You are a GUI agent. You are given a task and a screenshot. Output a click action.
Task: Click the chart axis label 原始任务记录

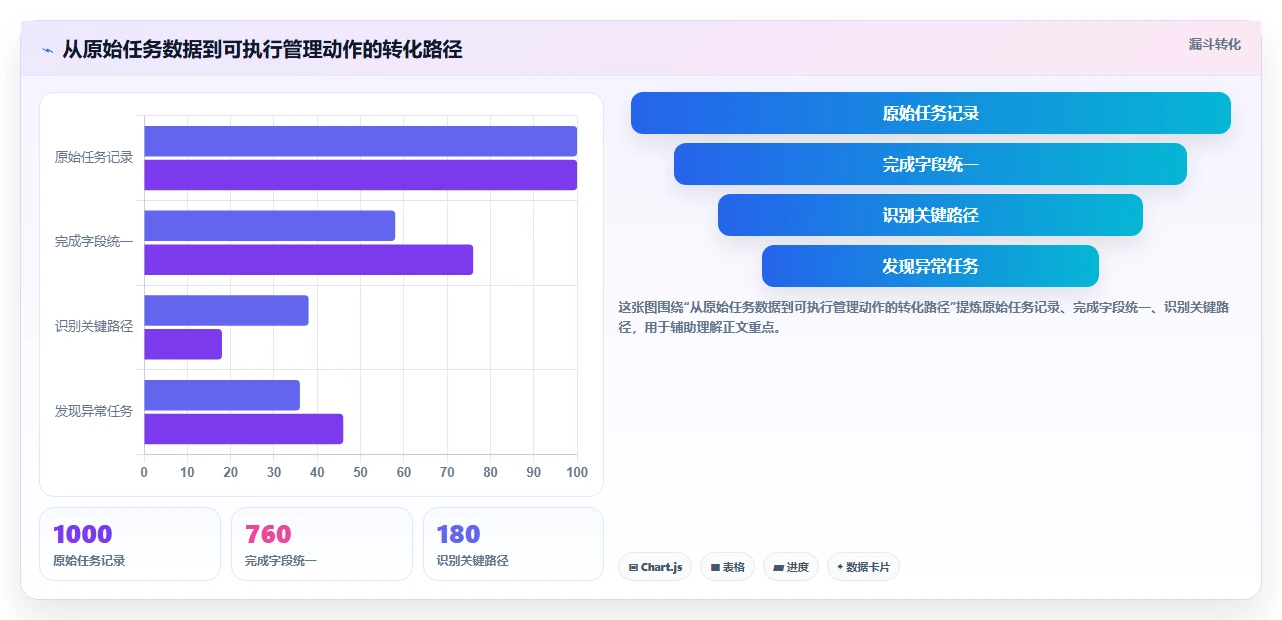94,157
